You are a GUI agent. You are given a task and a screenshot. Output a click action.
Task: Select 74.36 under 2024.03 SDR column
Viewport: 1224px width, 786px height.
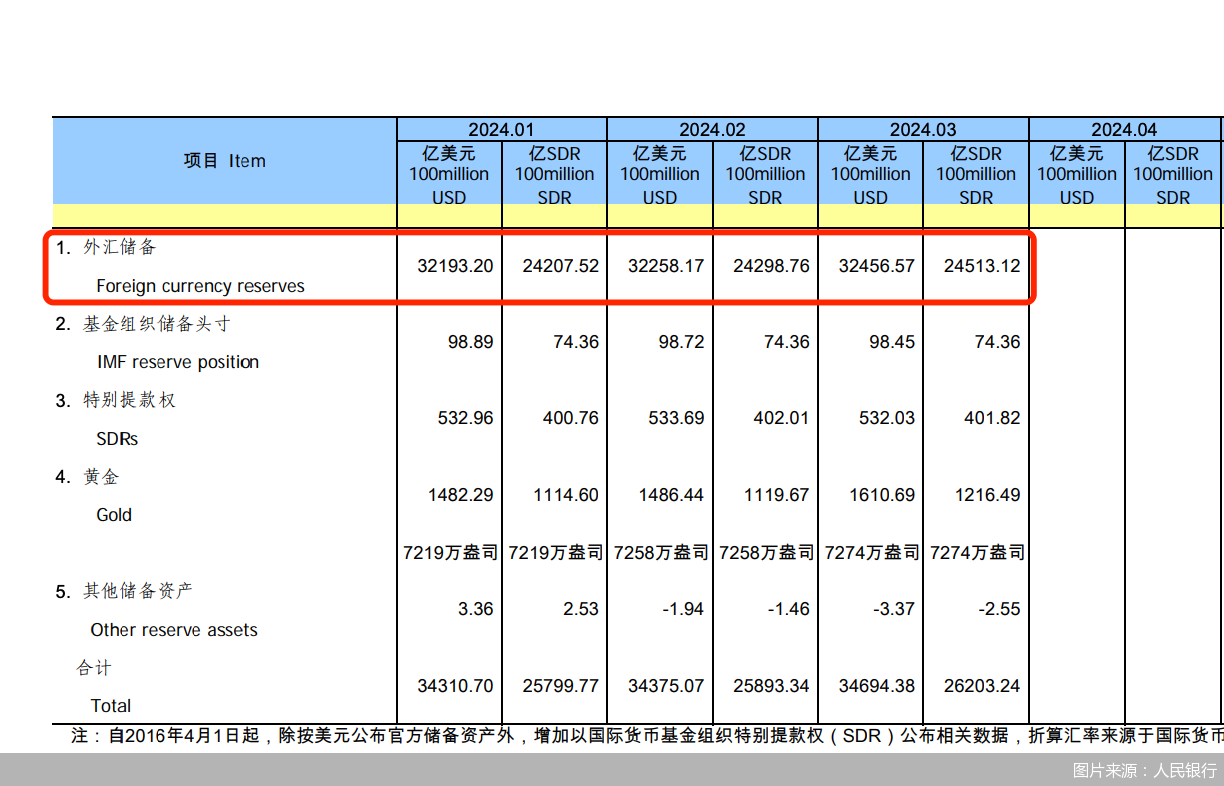(997, 342)
